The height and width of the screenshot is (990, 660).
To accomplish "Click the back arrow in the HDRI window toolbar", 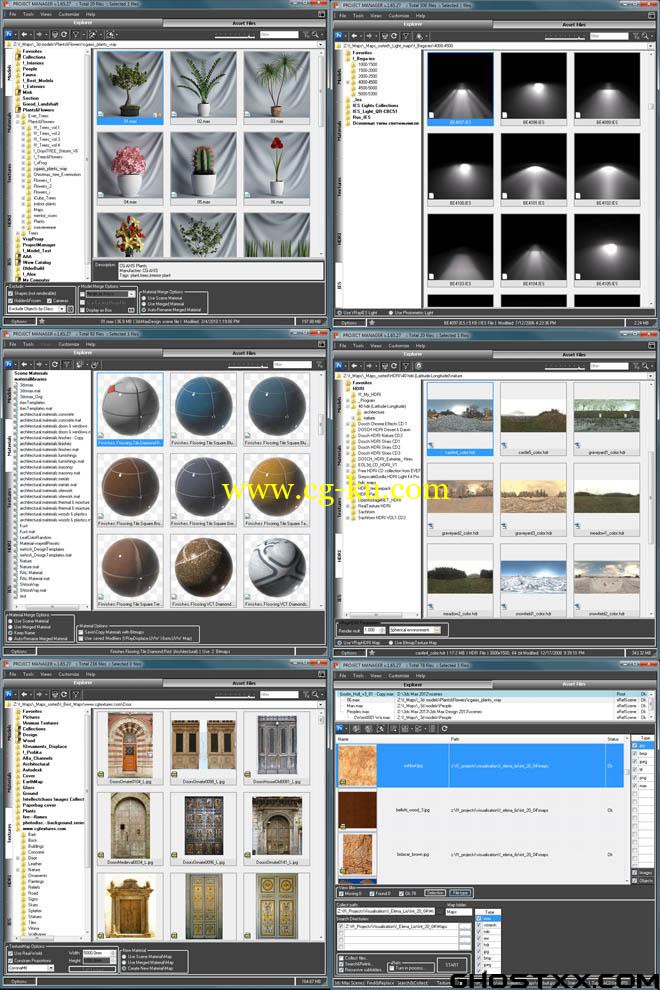I will (x=354, y=366).
